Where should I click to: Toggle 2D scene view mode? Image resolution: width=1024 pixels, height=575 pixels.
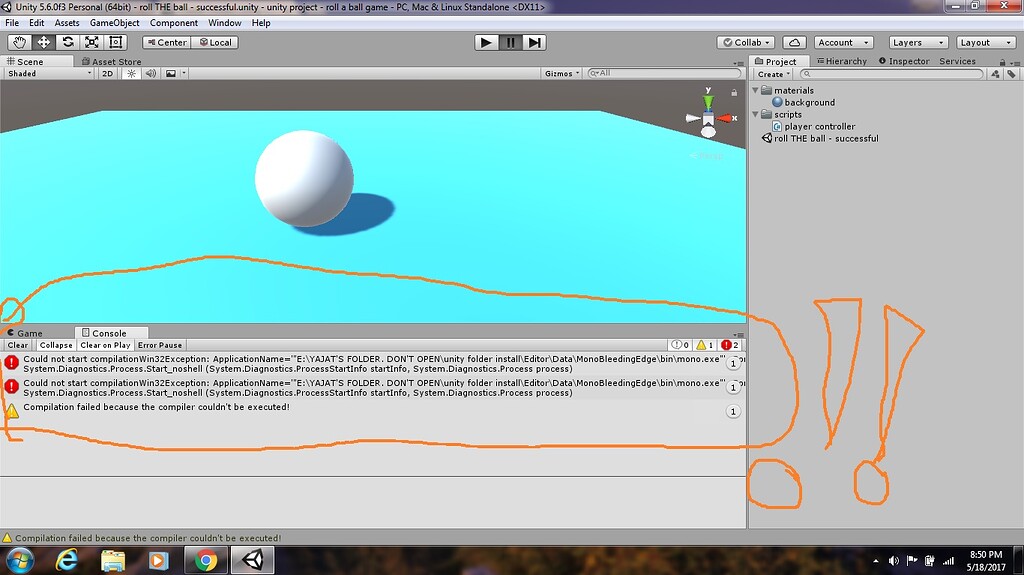(x=108, y=74)
